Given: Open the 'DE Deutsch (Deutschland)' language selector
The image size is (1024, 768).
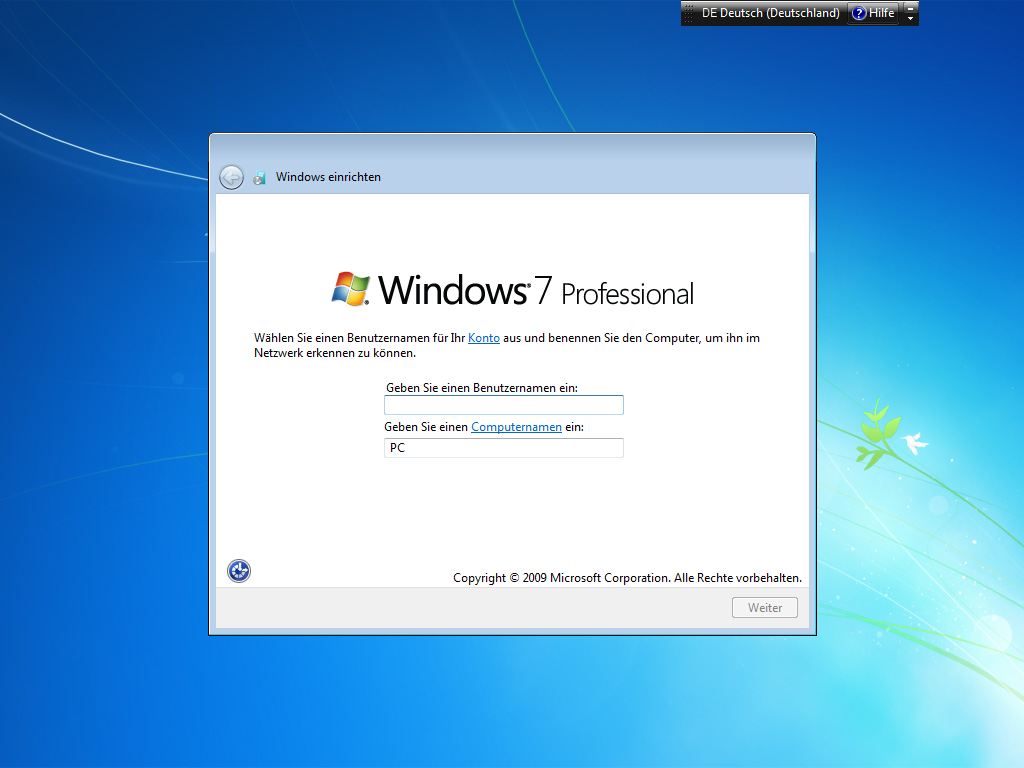Looking at the screenshot, I should pos(770,13).
